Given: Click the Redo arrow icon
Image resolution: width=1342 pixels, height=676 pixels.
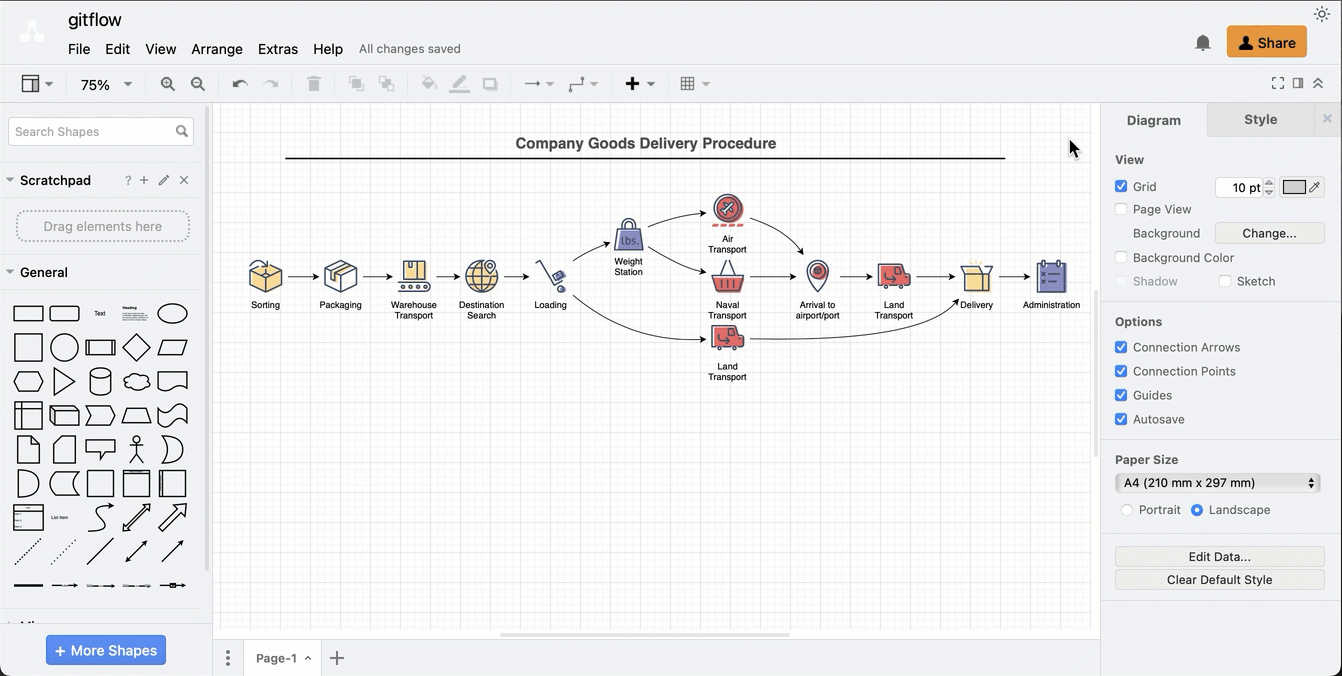Looking at the screenshot, I should point(271,84).
